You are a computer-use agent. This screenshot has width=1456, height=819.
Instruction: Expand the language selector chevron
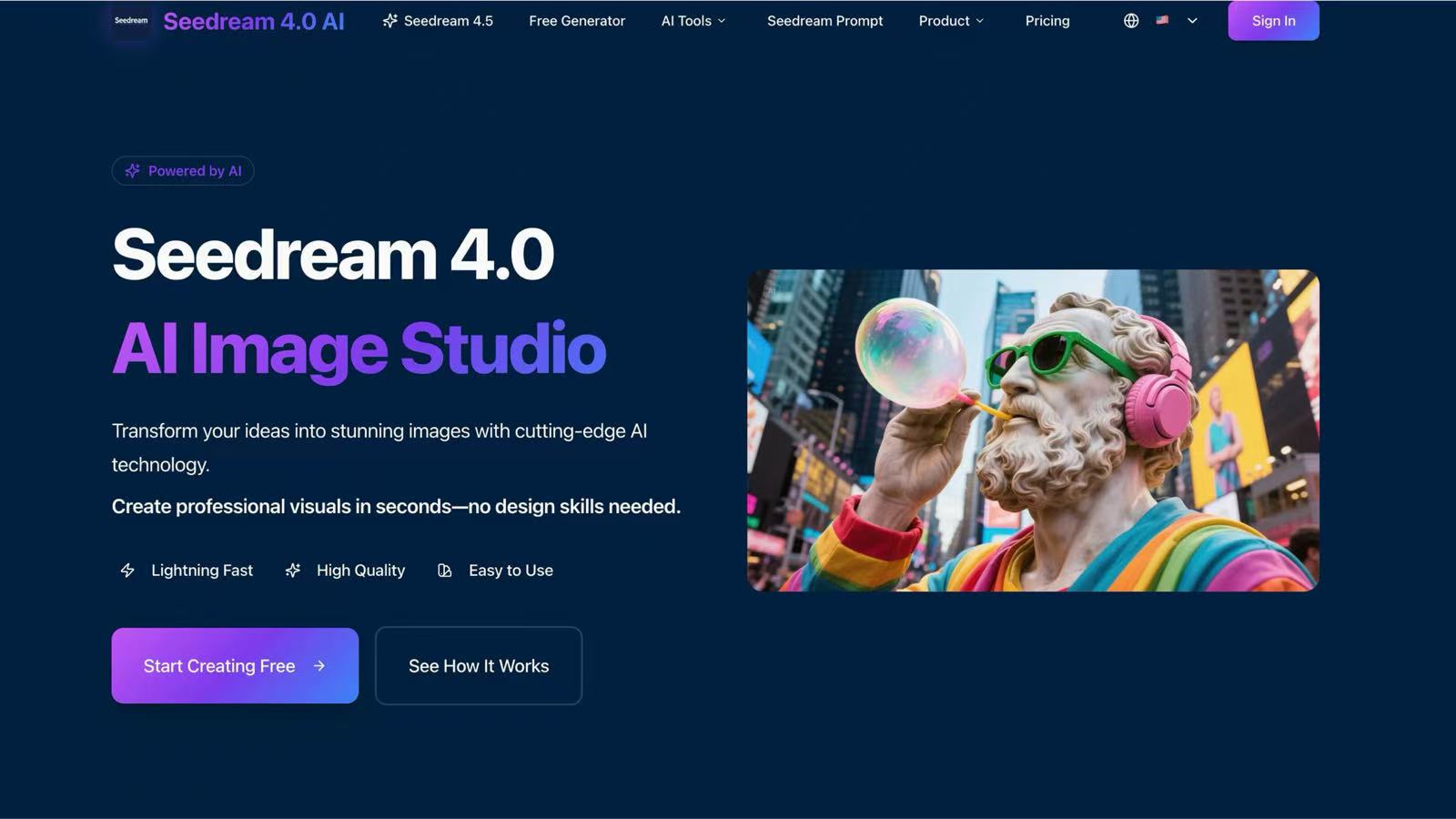tap(1191, 20)
